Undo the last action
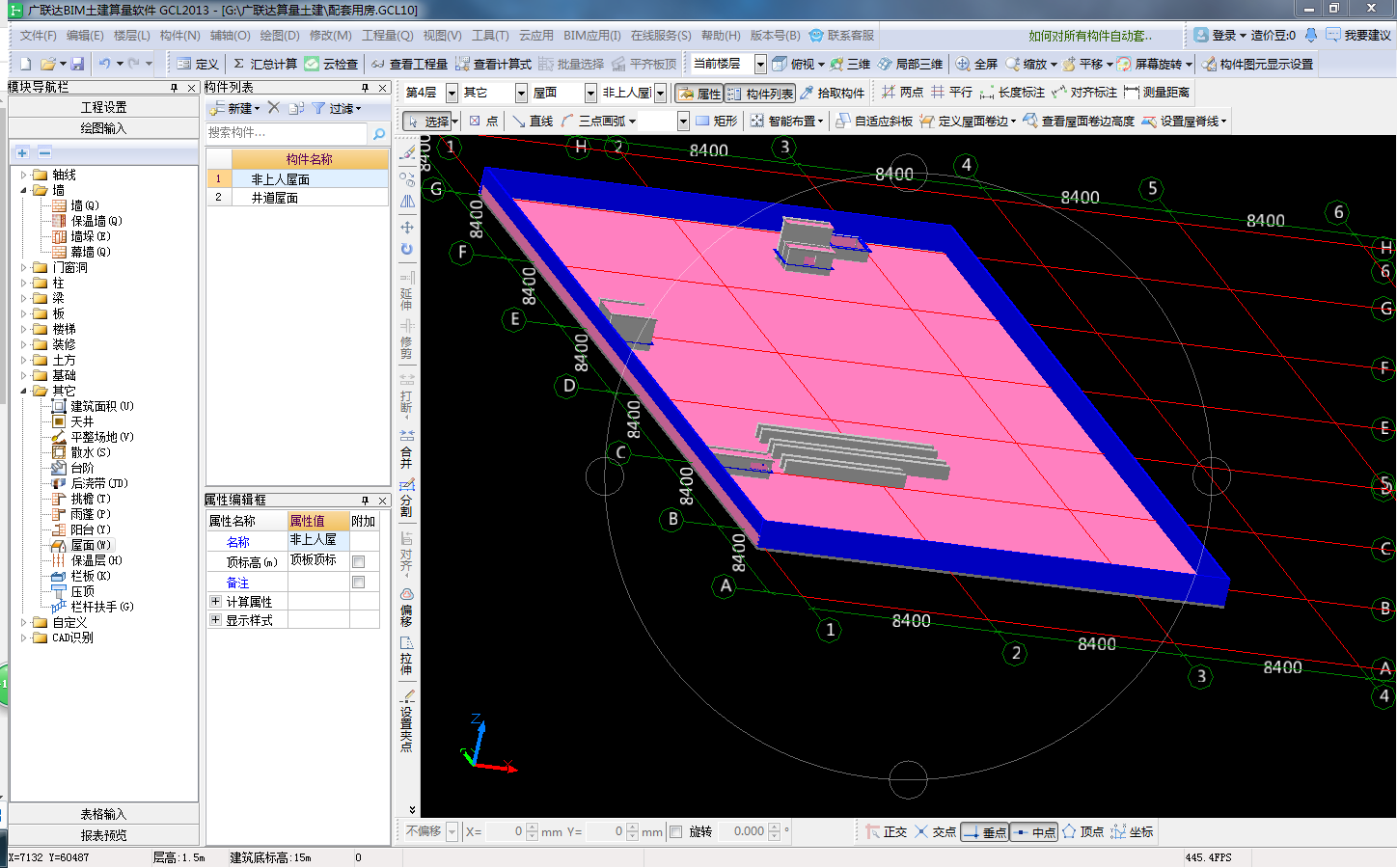This screenshot has width=1397, height=868. click(x=104, y=64)
